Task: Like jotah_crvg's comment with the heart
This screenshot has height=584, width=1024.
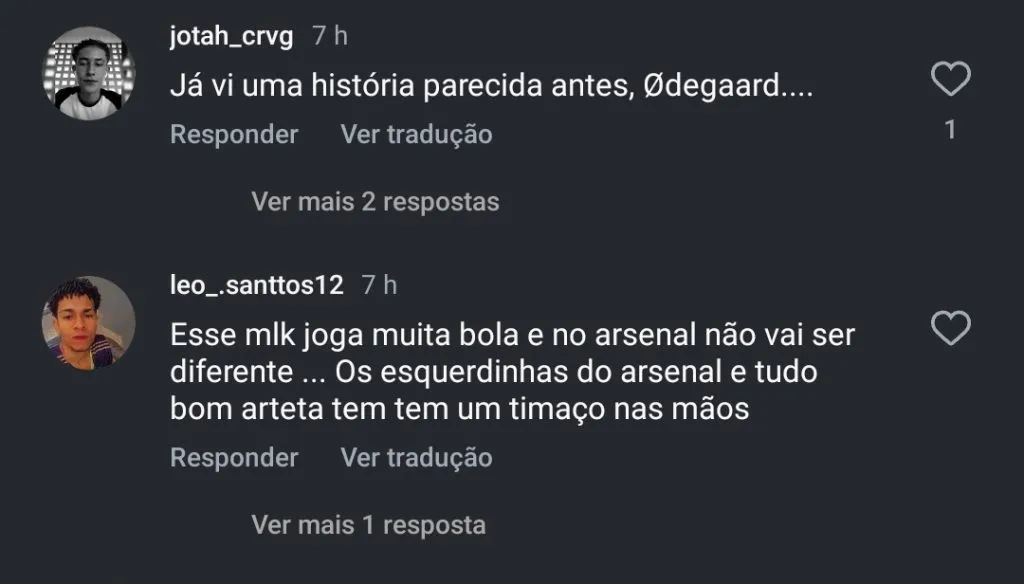Action: 950,79
